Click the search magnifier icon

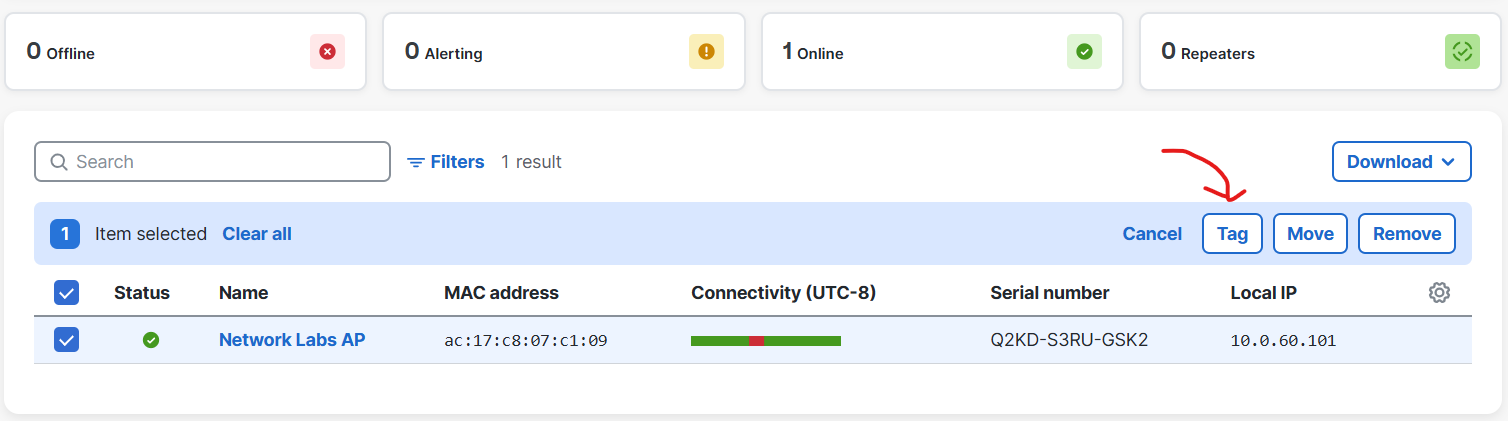click(x=59, y=162)
